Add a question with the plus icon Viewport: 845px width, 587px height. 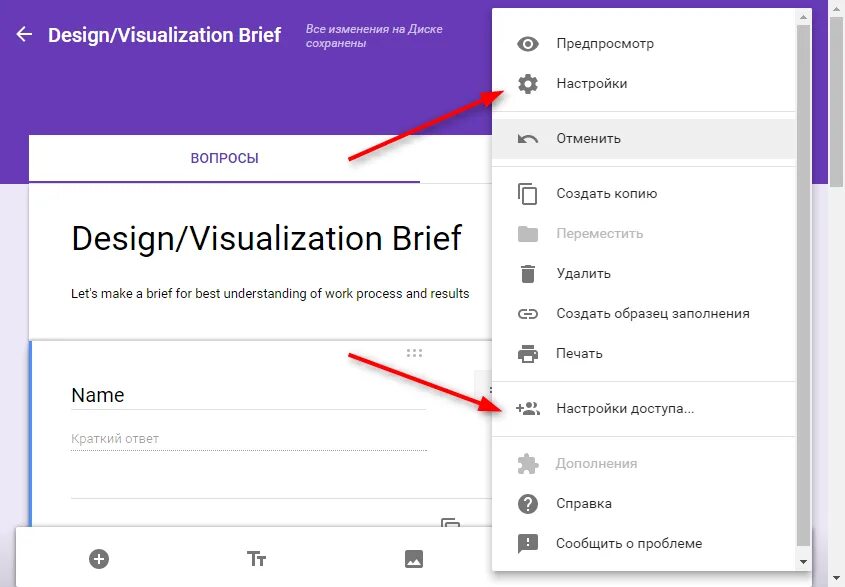99,559
